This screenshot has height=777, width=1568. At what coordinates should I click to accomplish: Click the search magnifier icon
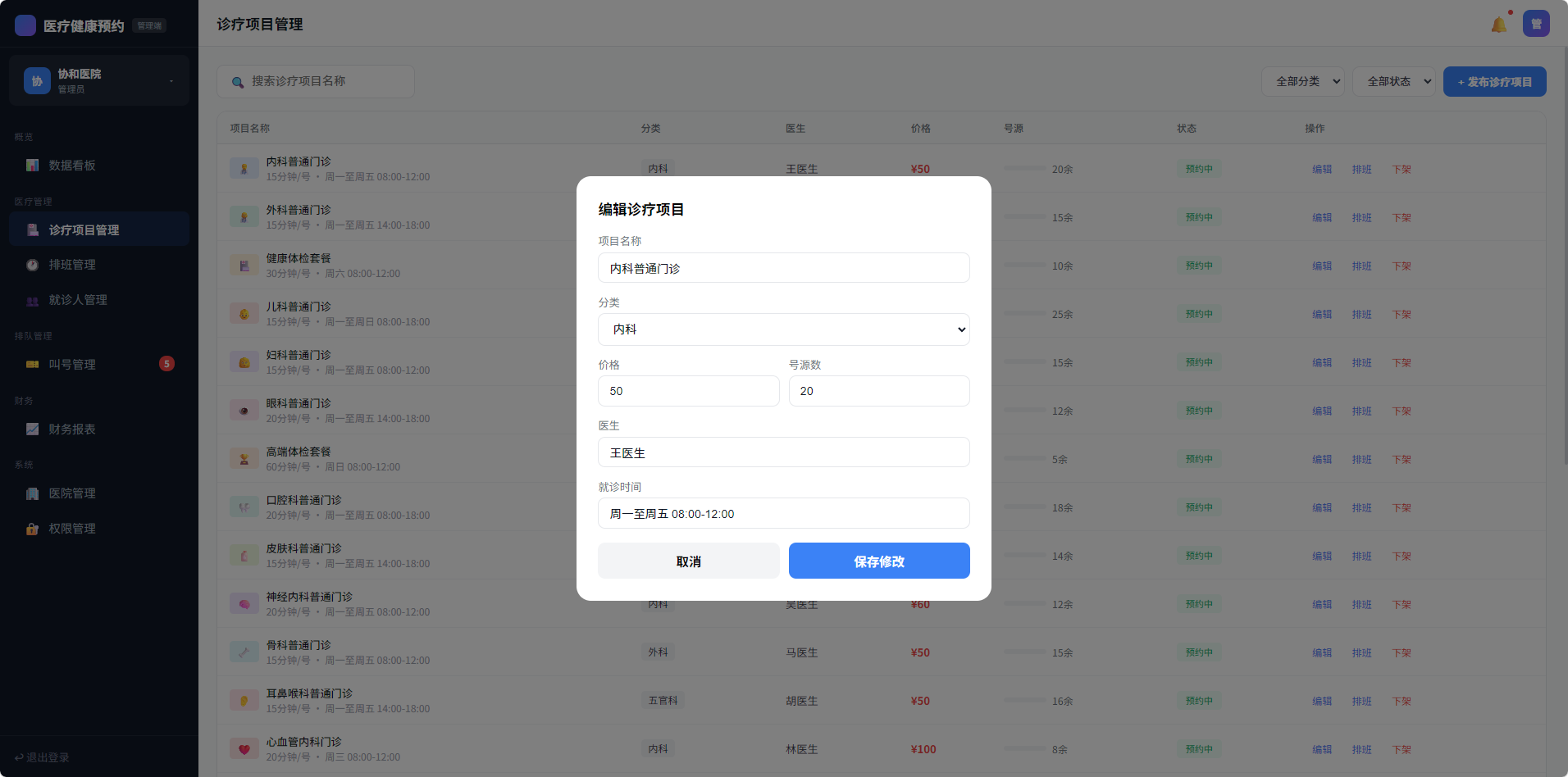coord(238,82)
